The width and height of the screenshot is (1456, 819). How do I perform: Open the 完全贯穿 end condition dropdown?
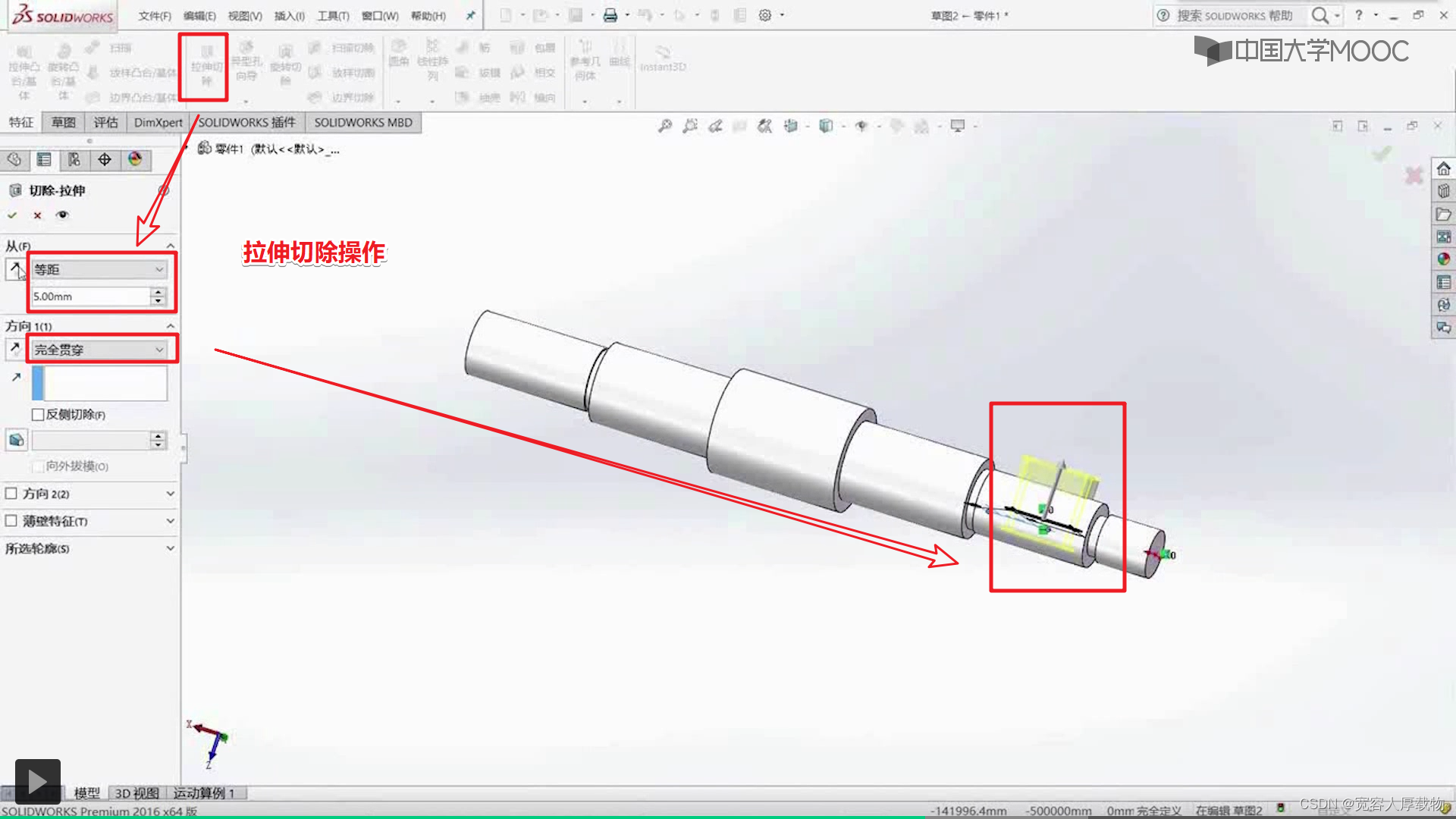point(99,350)
